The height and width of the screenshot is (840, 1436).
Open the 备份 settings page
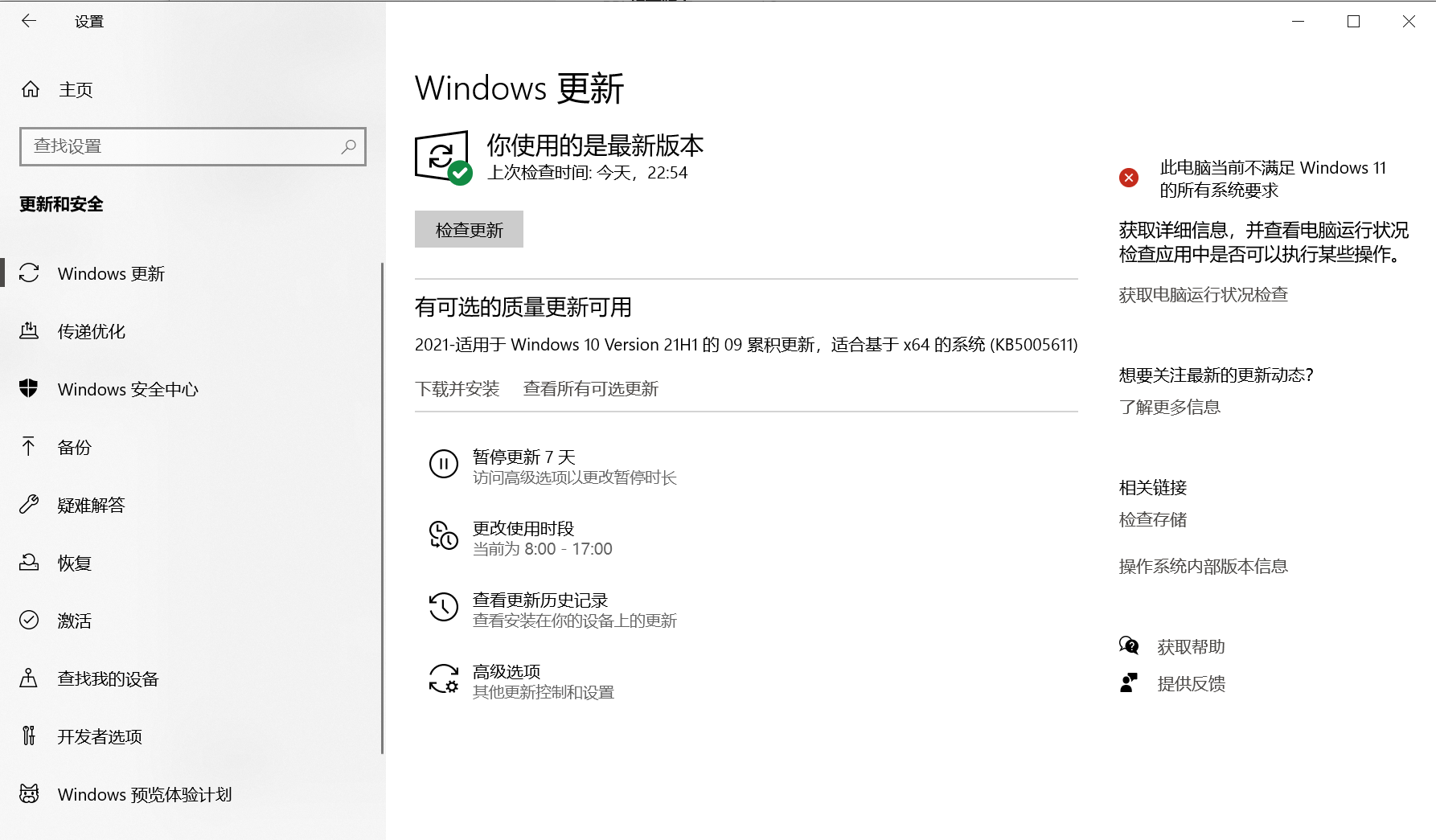click(x=75, y=447)
